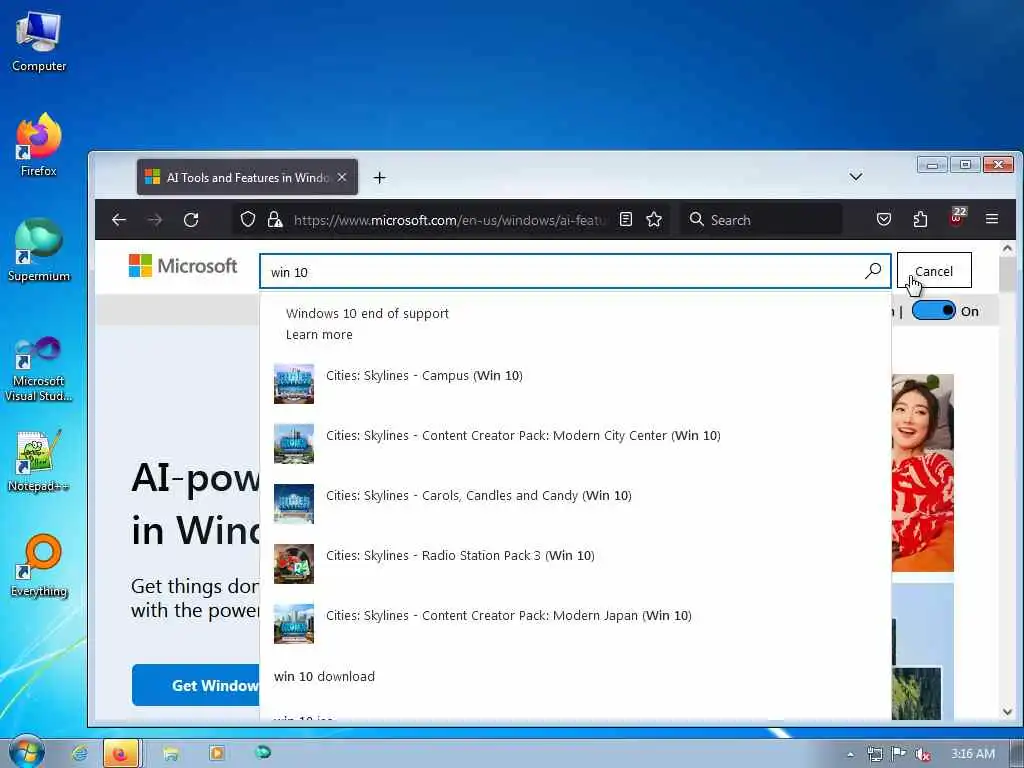Open a new Firefox tab

[x=379, y=178]
